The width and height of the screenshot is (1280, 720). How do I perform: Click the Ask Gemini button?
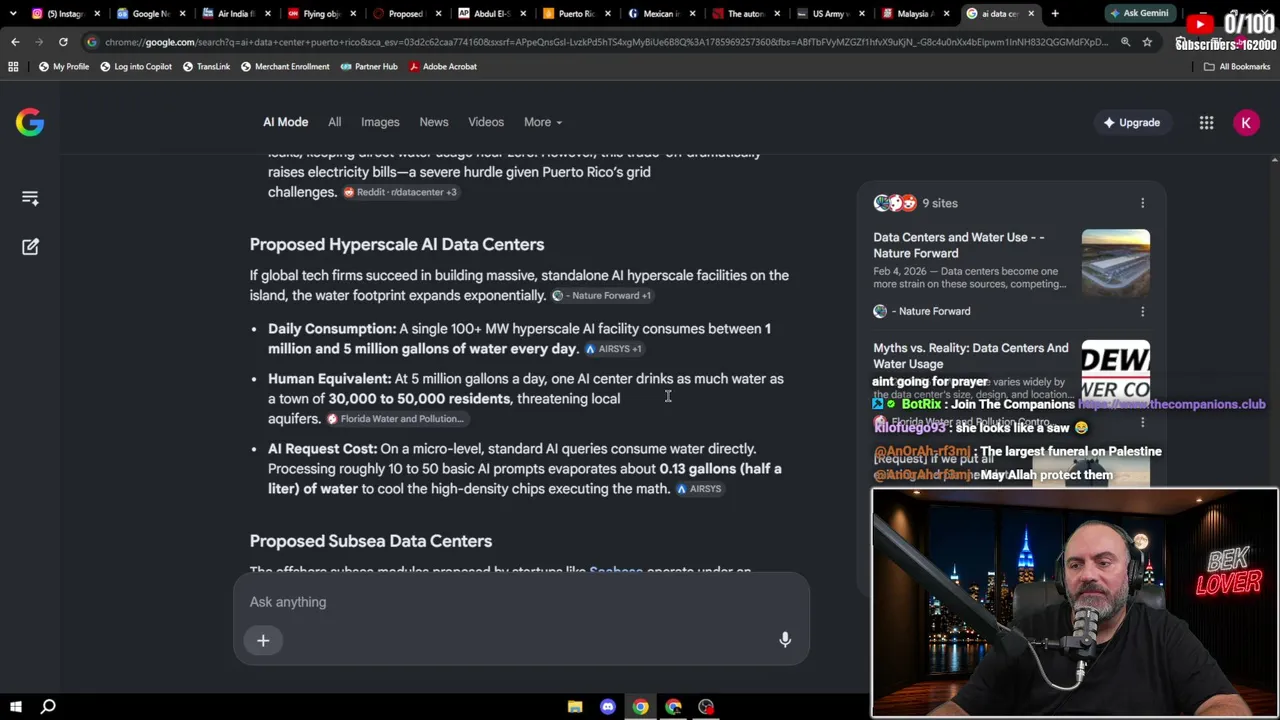[1138, 14]
